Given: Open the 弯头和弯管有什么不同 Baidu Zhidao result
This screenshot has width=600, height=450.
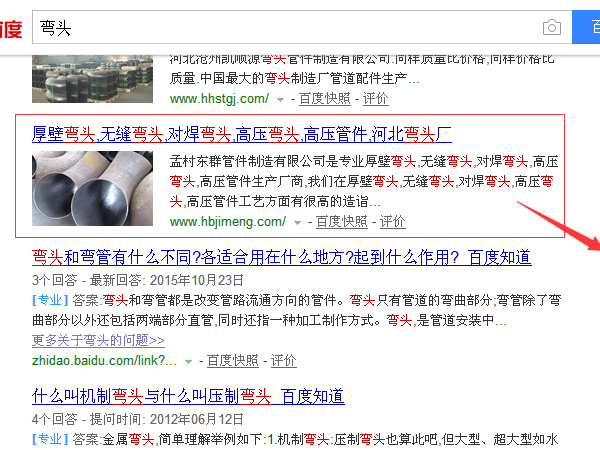Looking at the screenshot, I should (281, 257).
